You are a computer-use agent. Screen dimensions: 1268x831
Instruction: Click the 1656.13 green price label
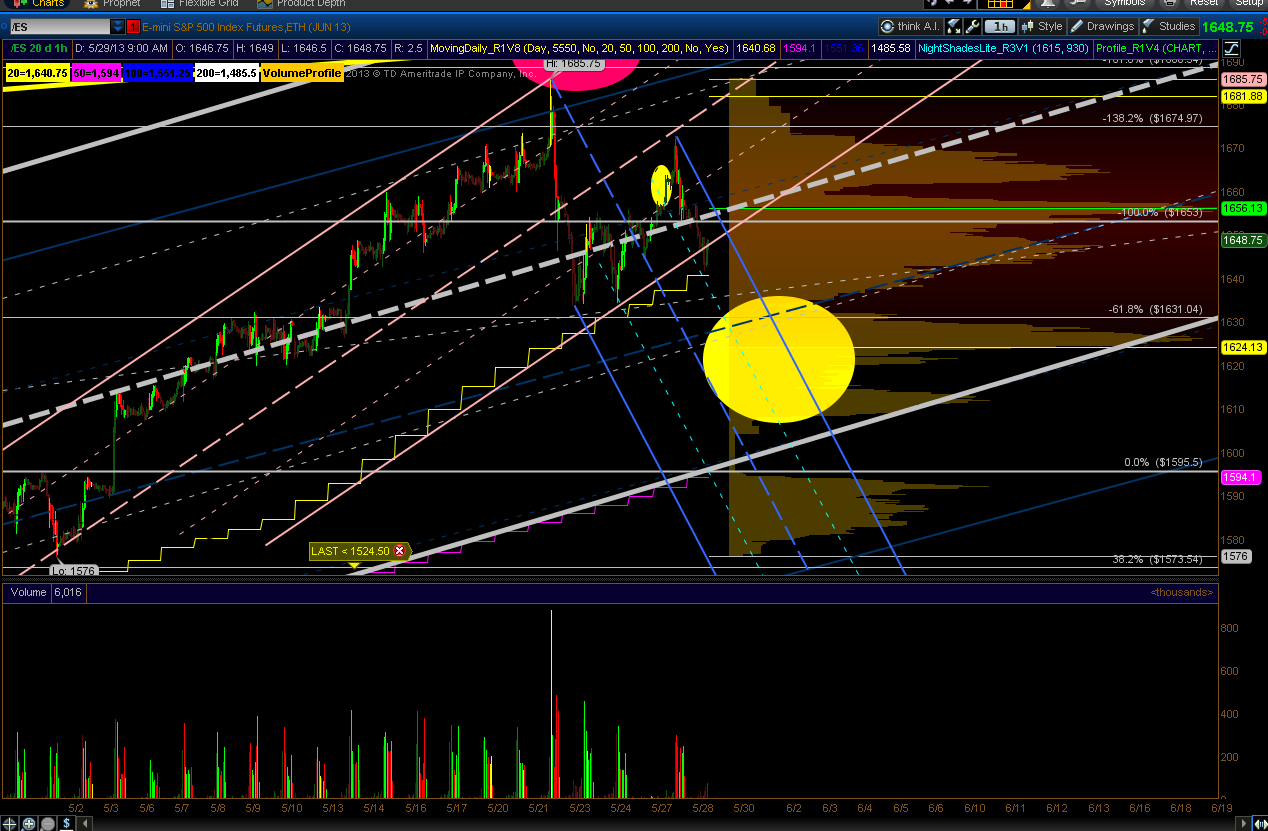pos(1242,208)
